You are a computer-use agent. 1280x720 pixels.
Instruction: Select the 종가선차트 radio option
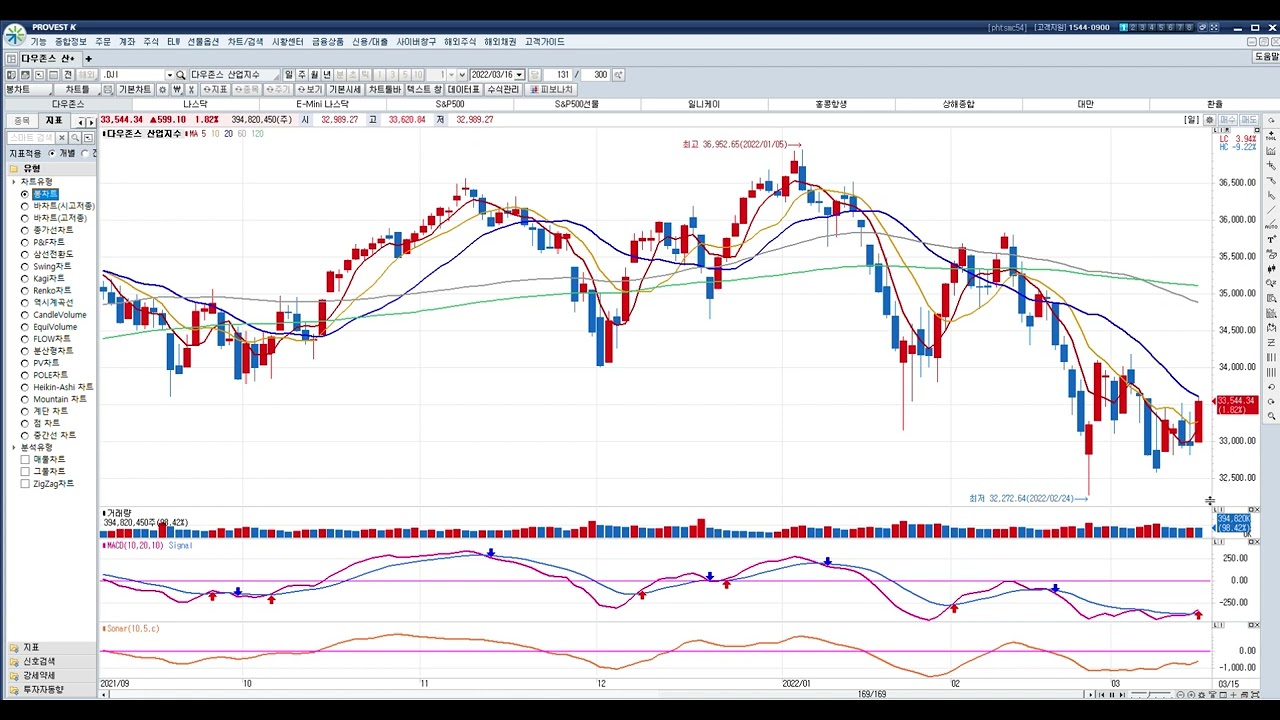point(25,230)
